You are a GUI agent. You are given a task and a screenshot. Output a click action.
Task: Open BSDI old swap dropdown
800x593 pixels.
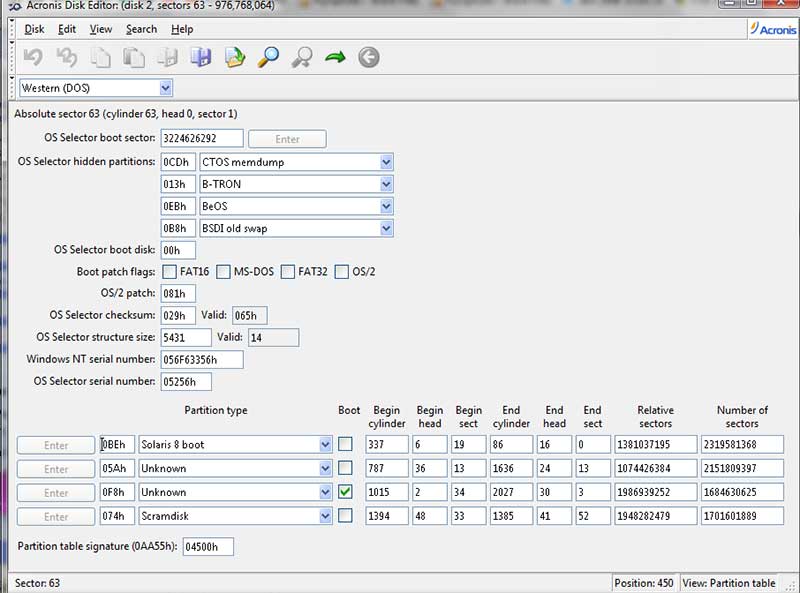pos(386,228)
